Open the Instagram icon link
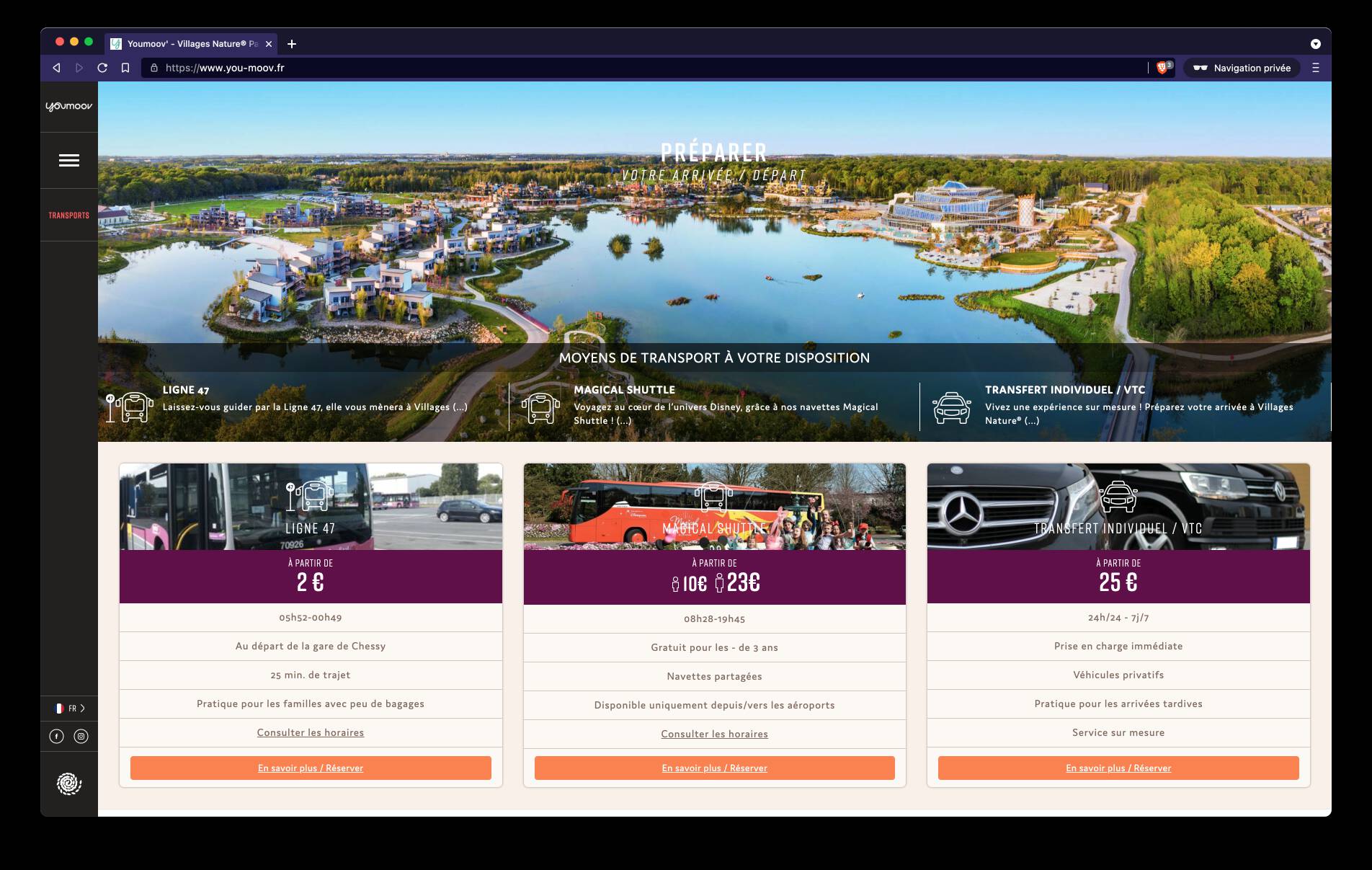 [81, 736]
